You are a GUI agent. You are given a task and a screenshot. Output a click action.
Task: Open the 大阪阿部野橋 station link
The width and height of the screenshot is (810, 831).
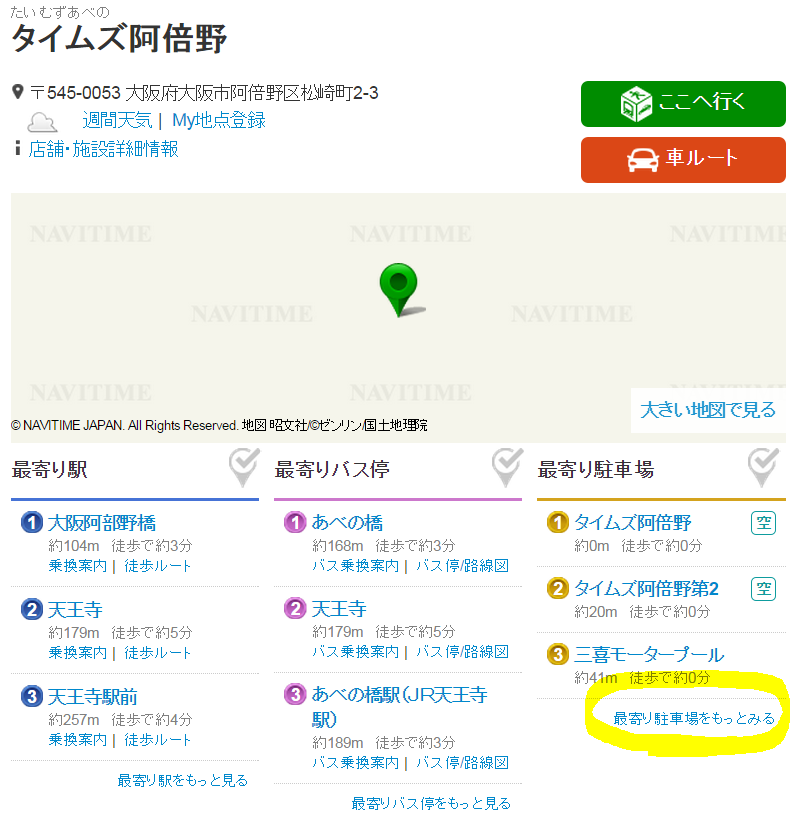(x=102, y=523)
